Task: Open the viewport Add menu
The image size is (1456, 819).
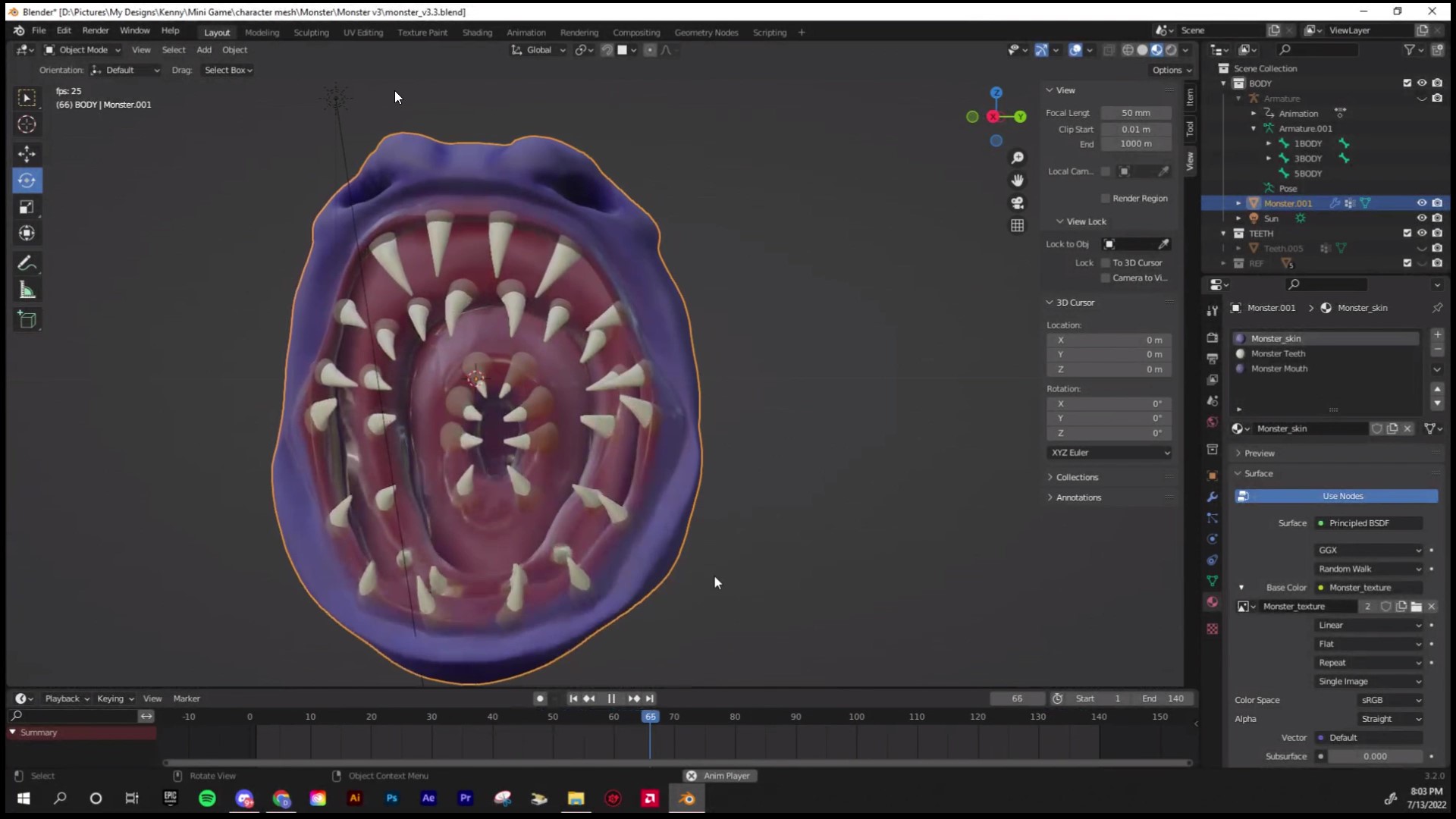Action: [x=204, y=50]
